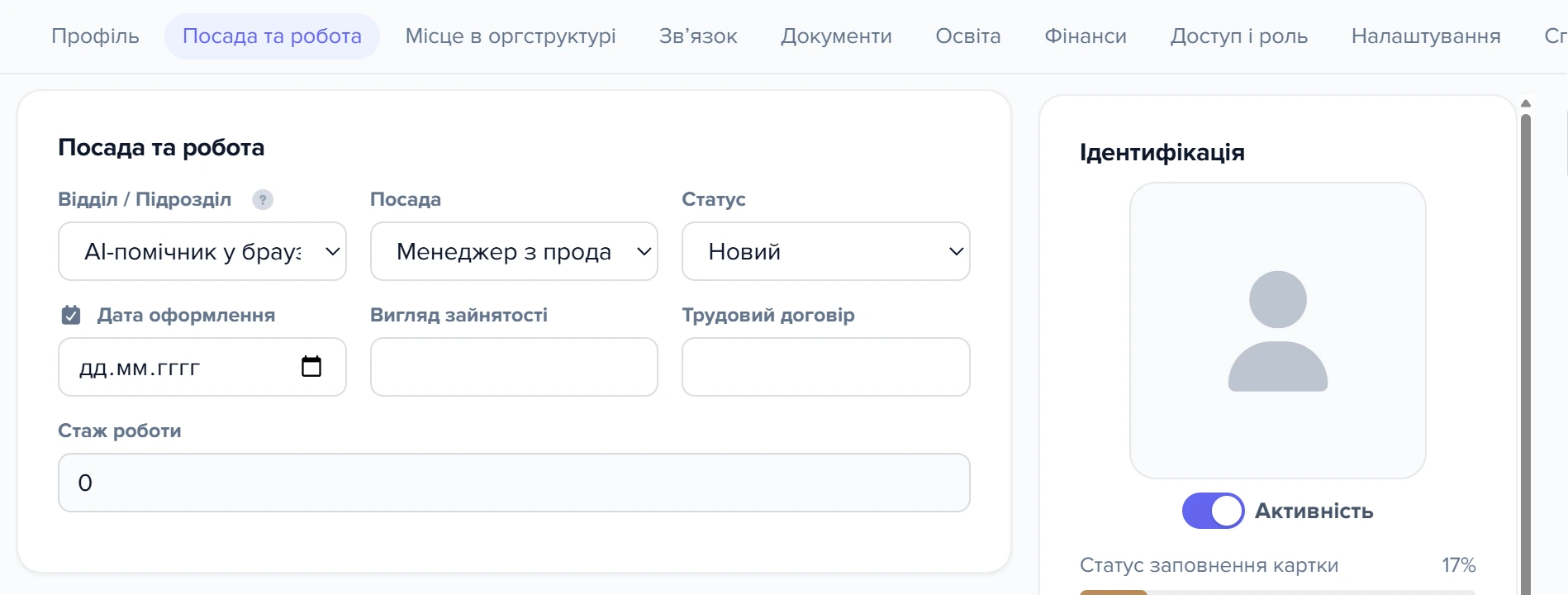Click the 17% completion value
This screenshot has height=595, width=1568.
tap(1459, 565)
